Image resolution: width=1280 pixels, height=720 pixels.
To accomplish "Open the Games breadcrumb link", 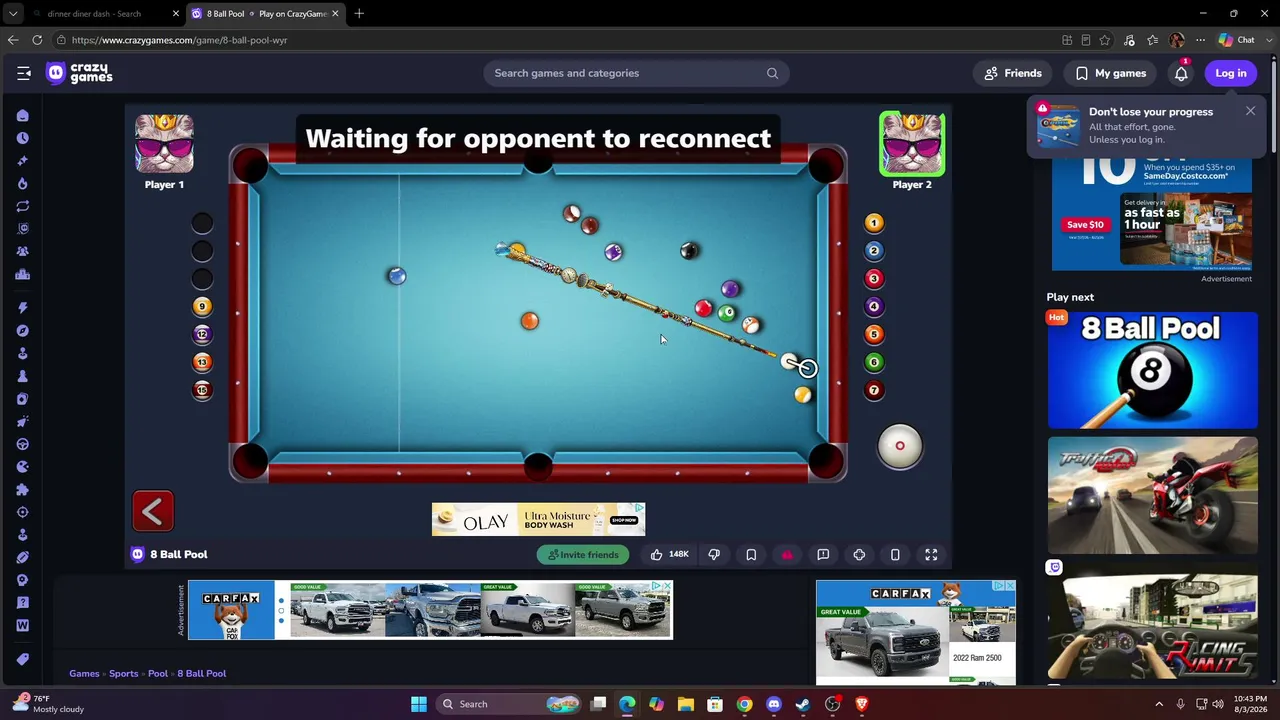I will click(x=84, y=673).
